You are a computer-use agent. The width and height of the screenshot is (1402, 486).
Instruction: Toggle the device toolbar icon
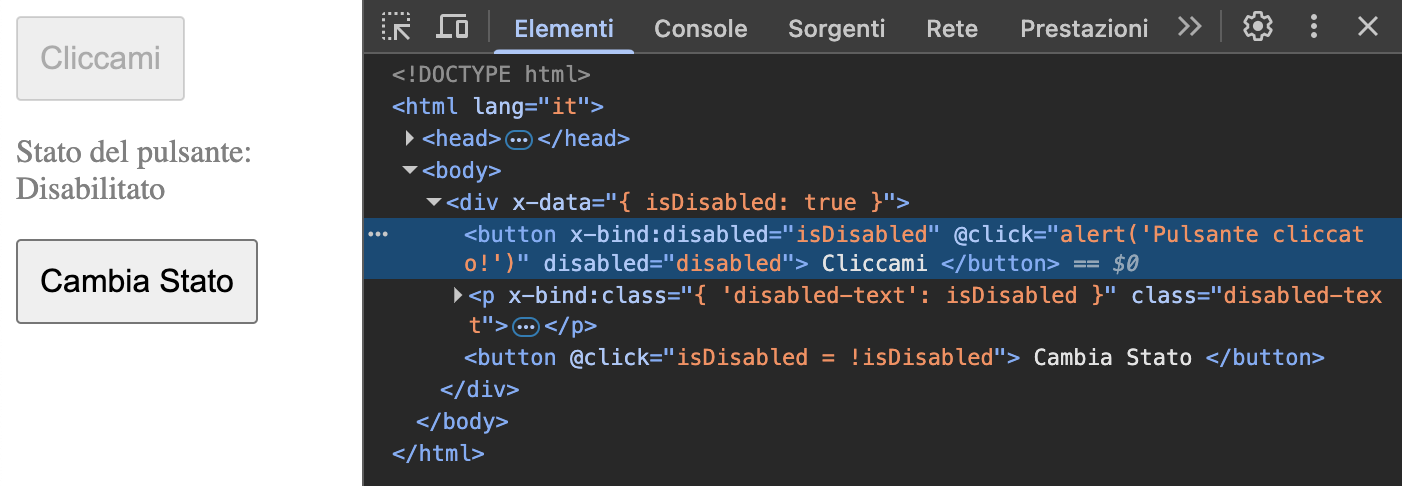452,27
